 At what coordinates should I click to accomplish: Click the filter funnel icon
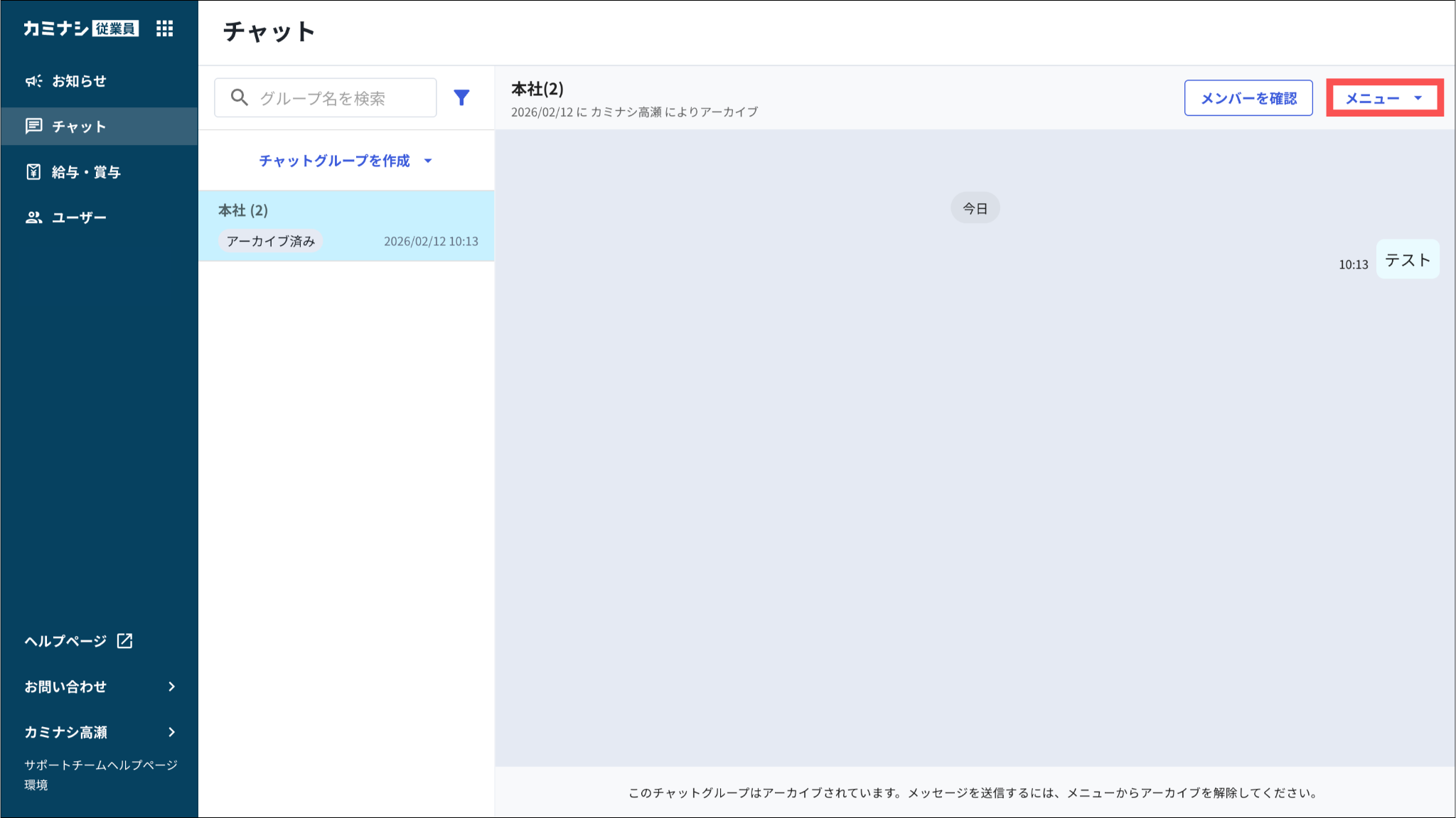tap(461, 97)
